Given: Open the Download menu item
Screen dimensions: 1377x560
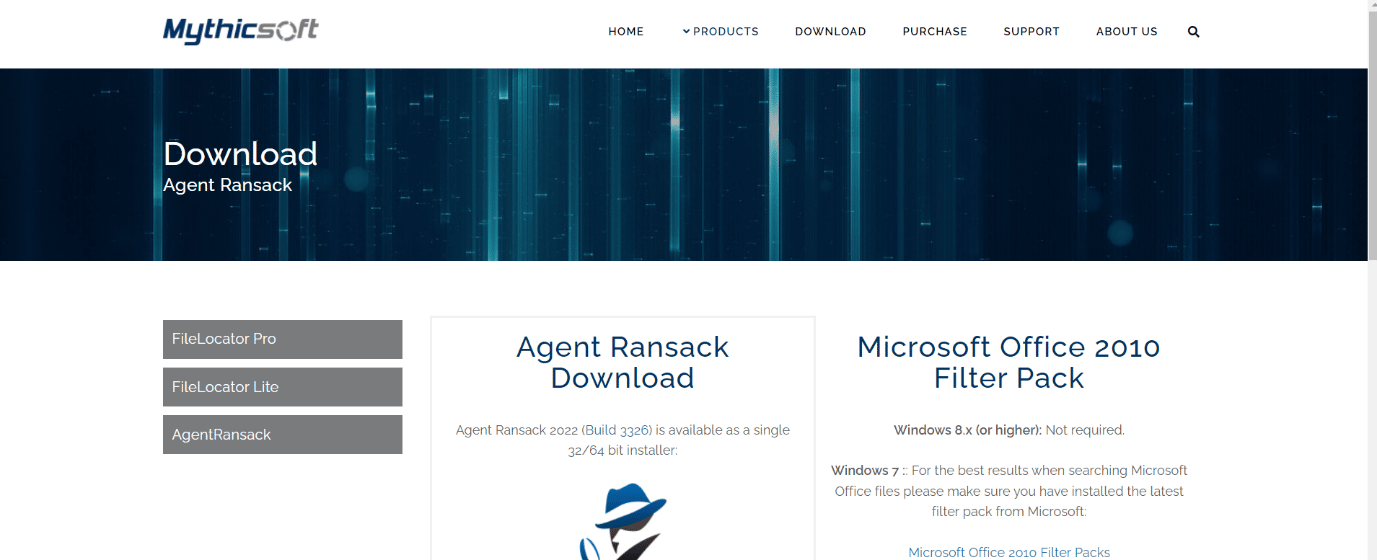Looking at the screenshot, I should tap(830, 32).
